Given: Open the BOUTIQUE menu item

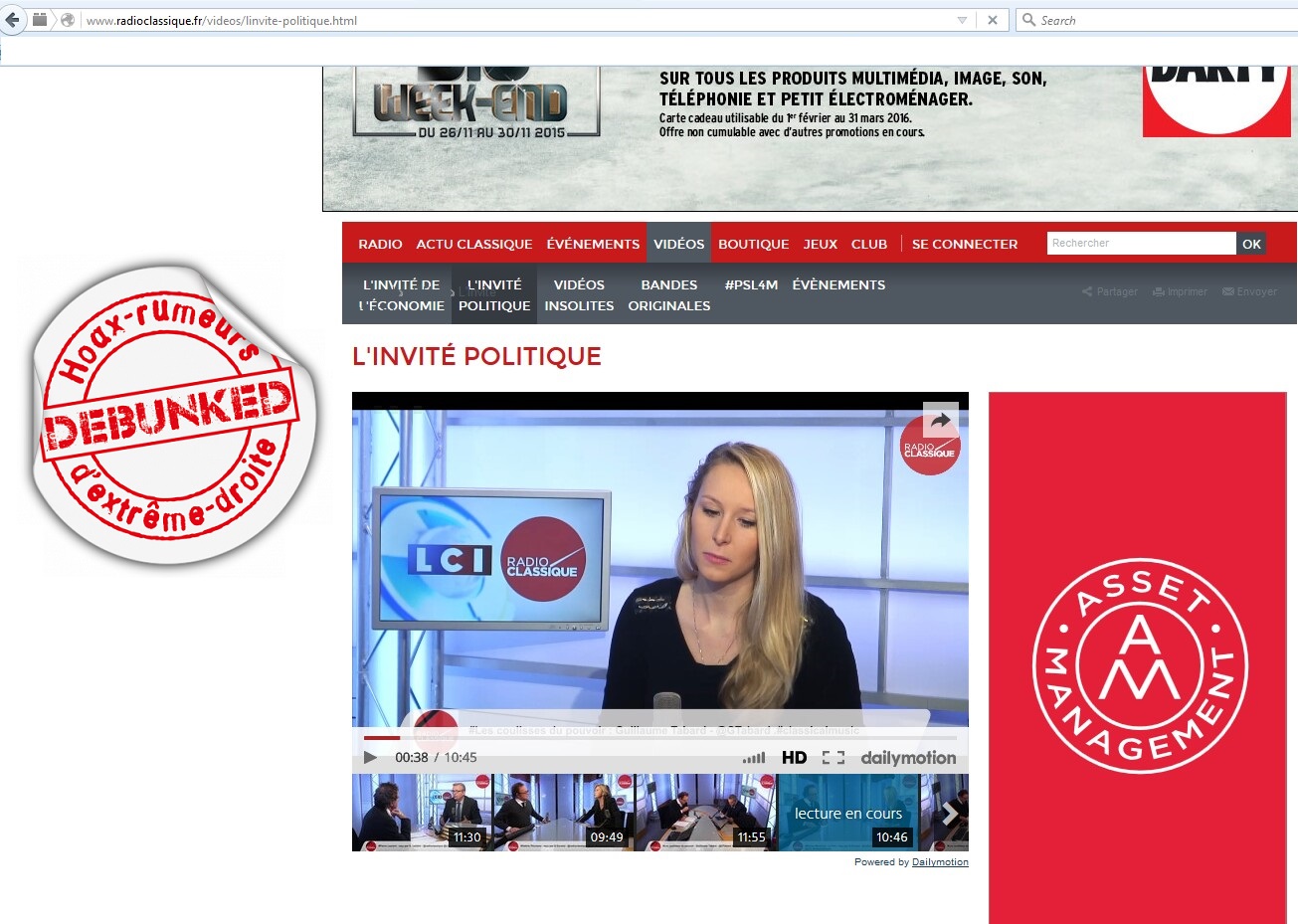Looking at the screenshot, I should 754,244.
